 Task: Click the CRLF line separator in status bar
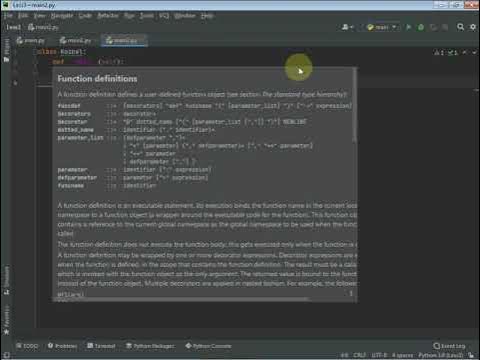pos(359,355)
